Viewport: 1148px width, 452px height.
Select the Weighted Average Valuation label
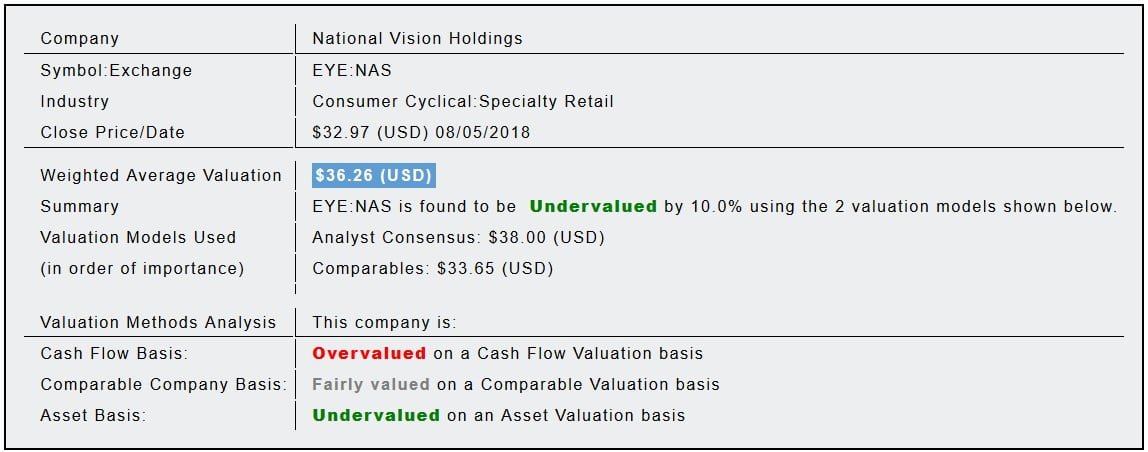coord(161,175)
